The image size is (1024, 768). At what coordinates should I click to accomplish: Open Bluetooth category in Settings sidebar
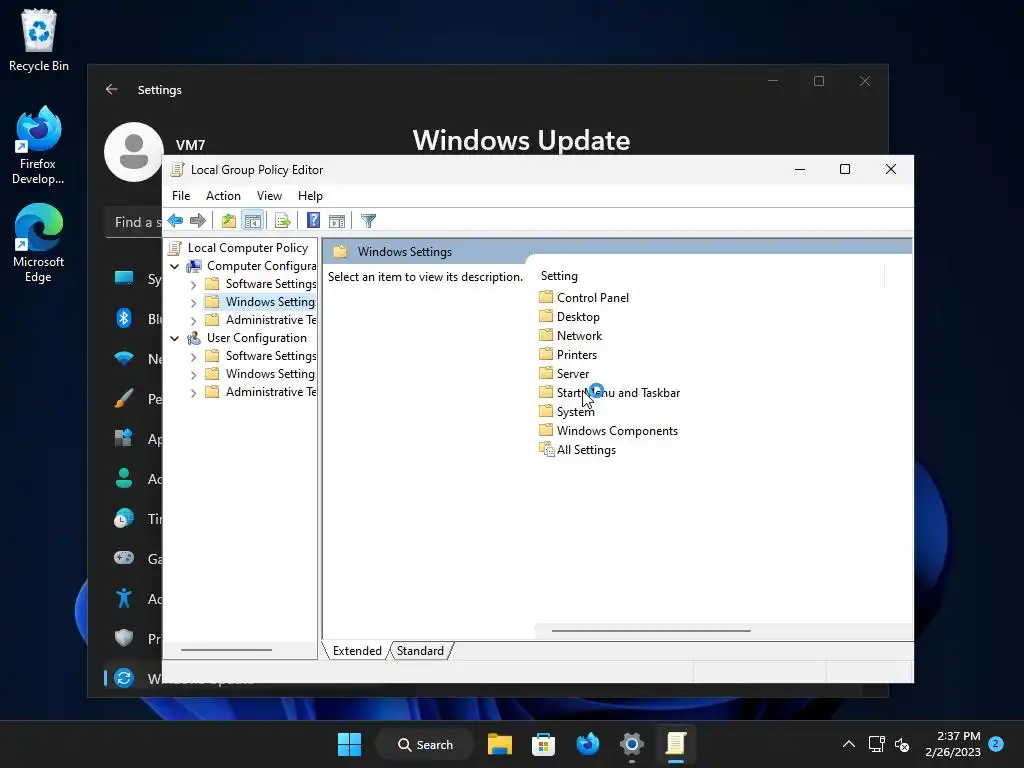coord(123,318)
